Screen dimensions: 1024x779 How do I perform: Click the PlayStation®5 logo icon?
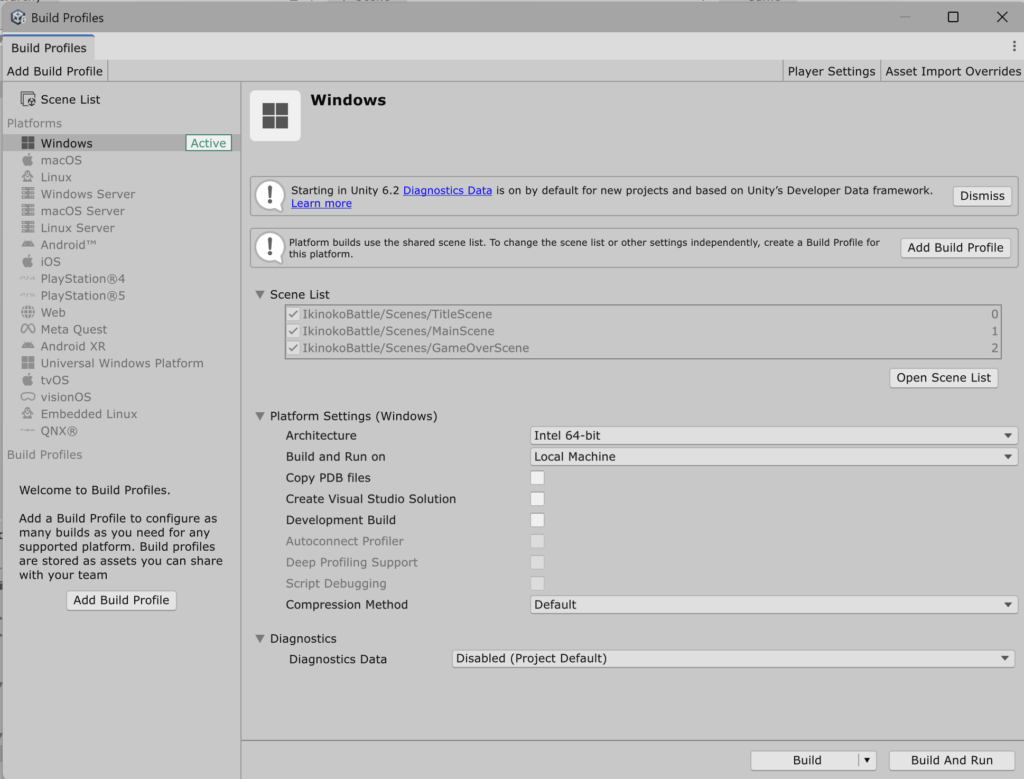click(27, 296)
